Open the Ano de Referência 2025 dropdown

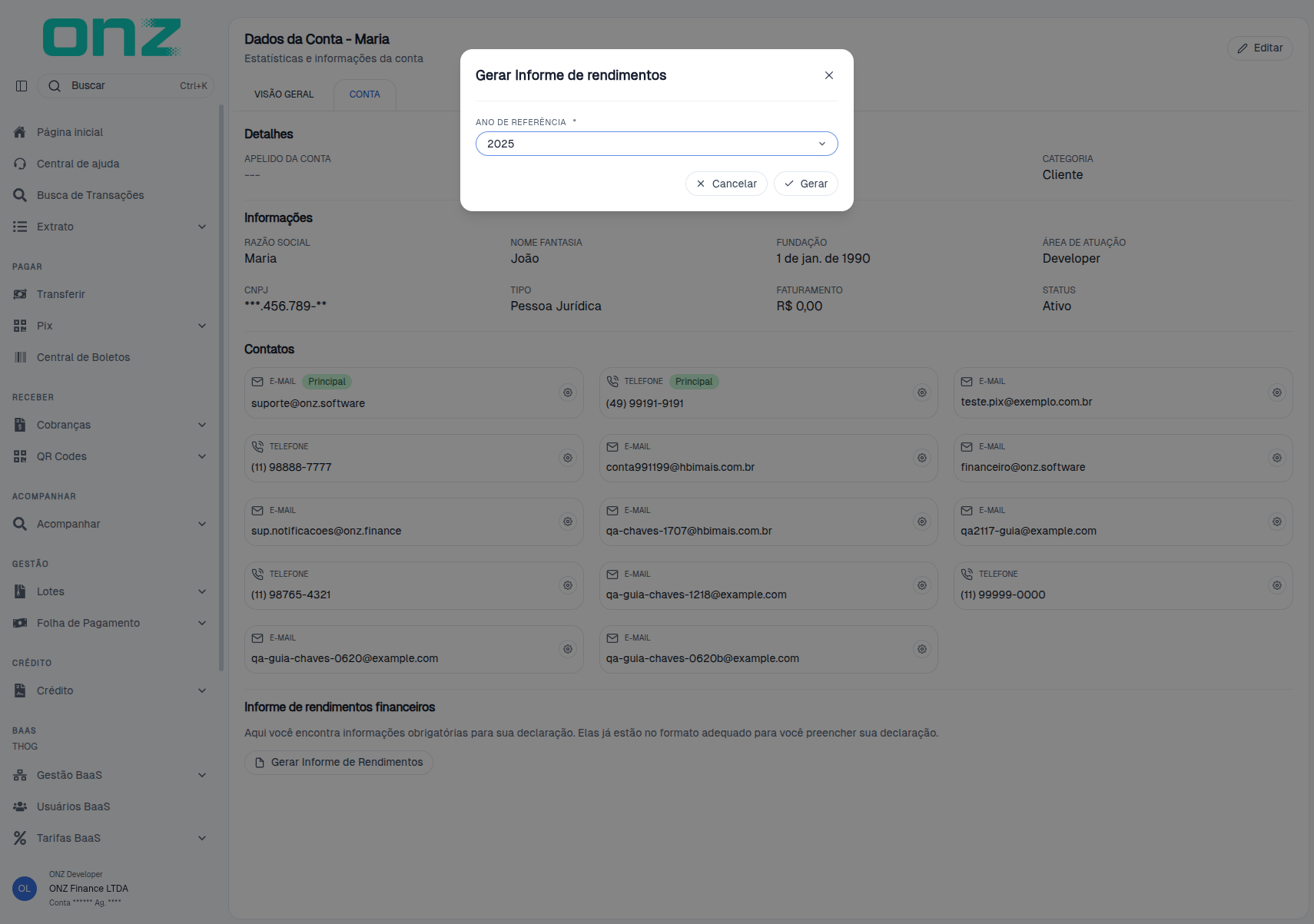657,144
